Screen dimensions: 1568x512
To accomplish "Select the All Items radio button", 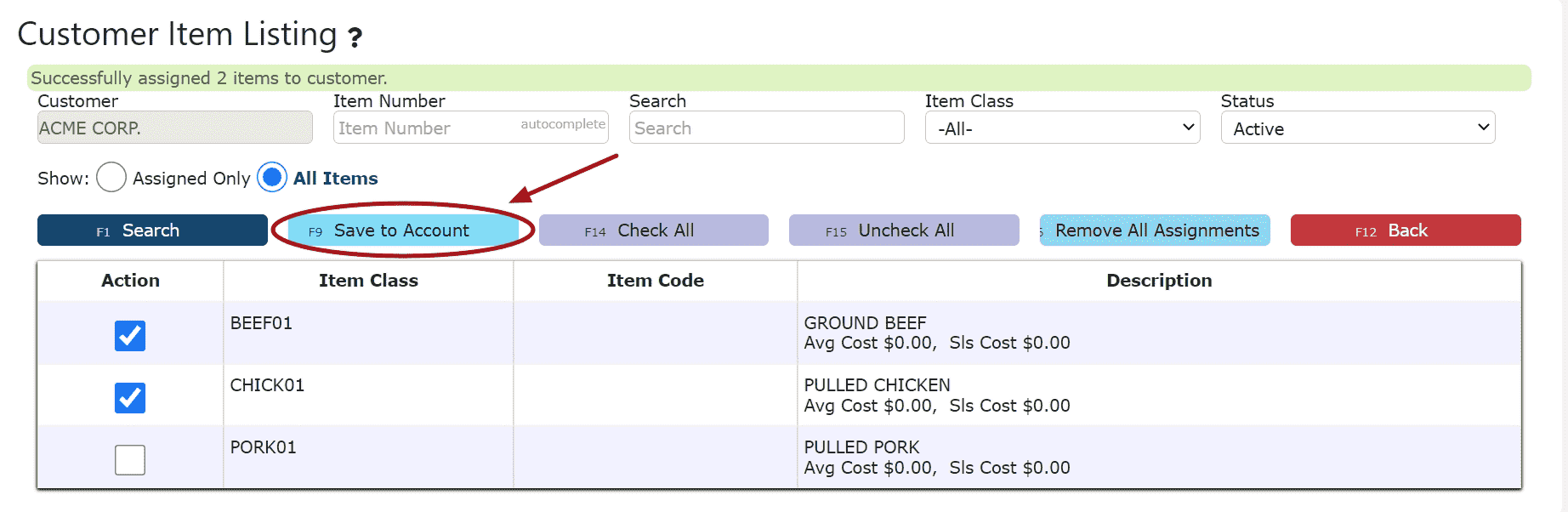I will [x=272, y=178].
